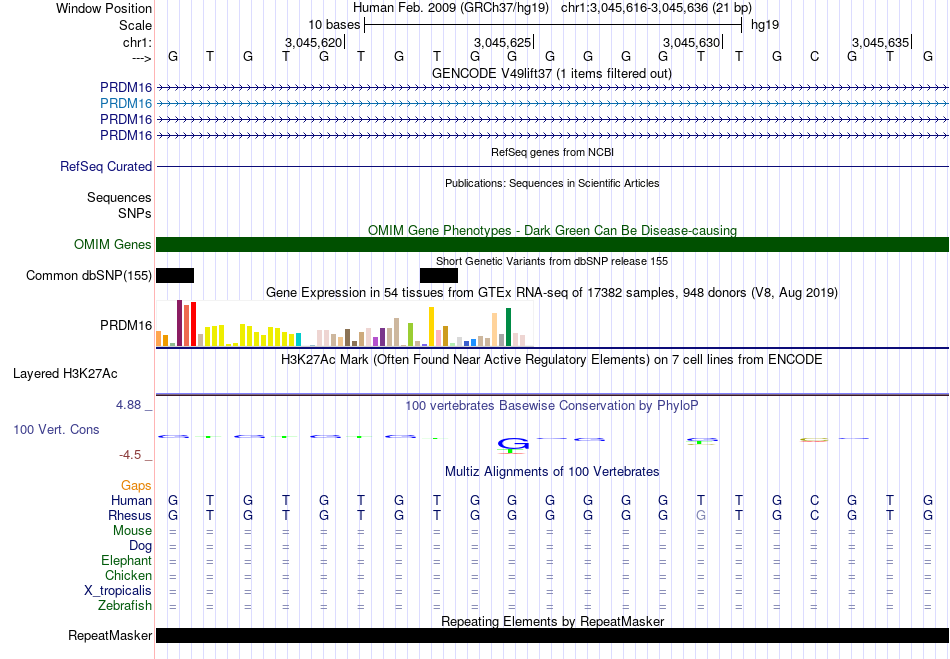950x659 pixels.
Task: Click the -4.5 PhyloP minimum value
Action: pos(130,455)
